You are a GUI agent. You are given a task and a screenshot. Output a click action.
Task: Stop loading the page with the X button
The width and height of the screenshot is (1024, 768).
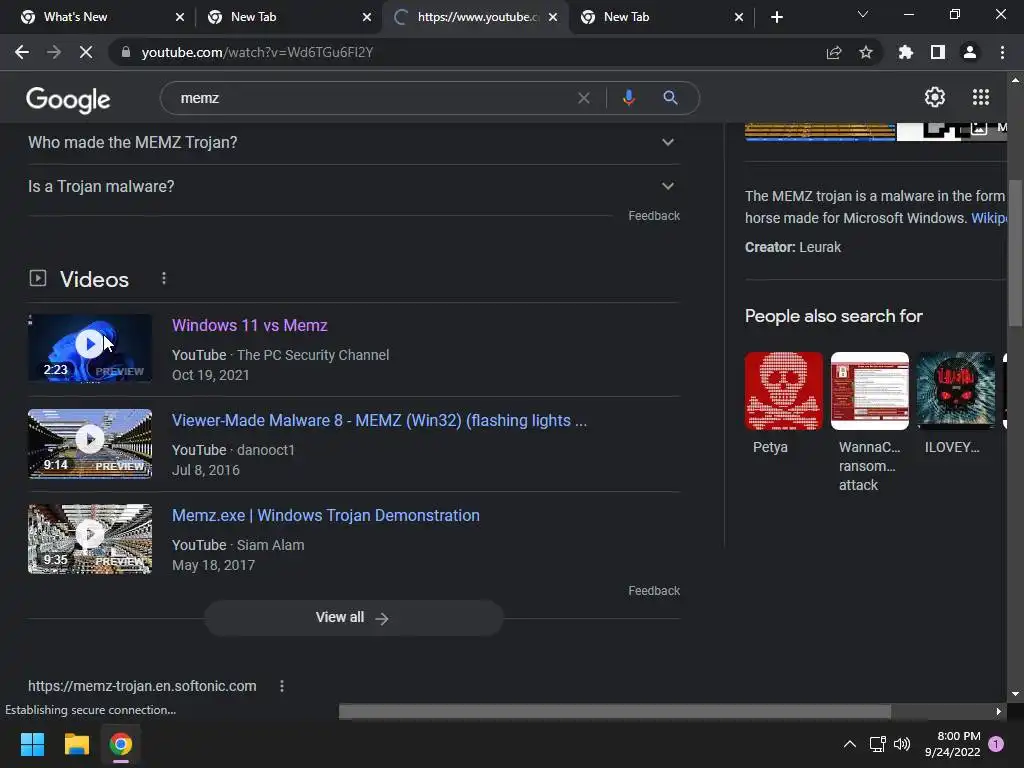coord(86,52)
